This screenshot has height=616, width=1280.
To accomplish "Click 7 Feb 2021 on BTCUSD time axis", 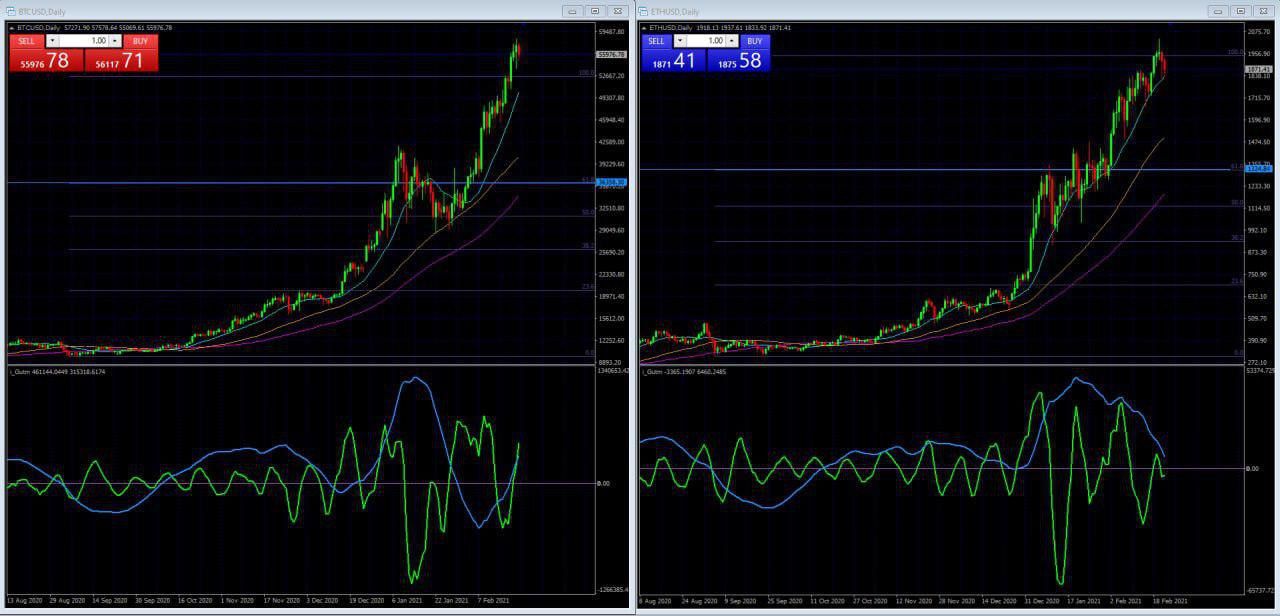I will [x=493, y=600].
